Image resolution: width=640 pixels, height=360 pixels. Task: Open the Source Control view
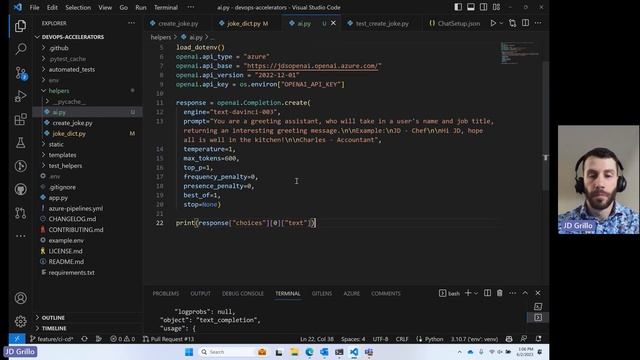coord(20,73)
